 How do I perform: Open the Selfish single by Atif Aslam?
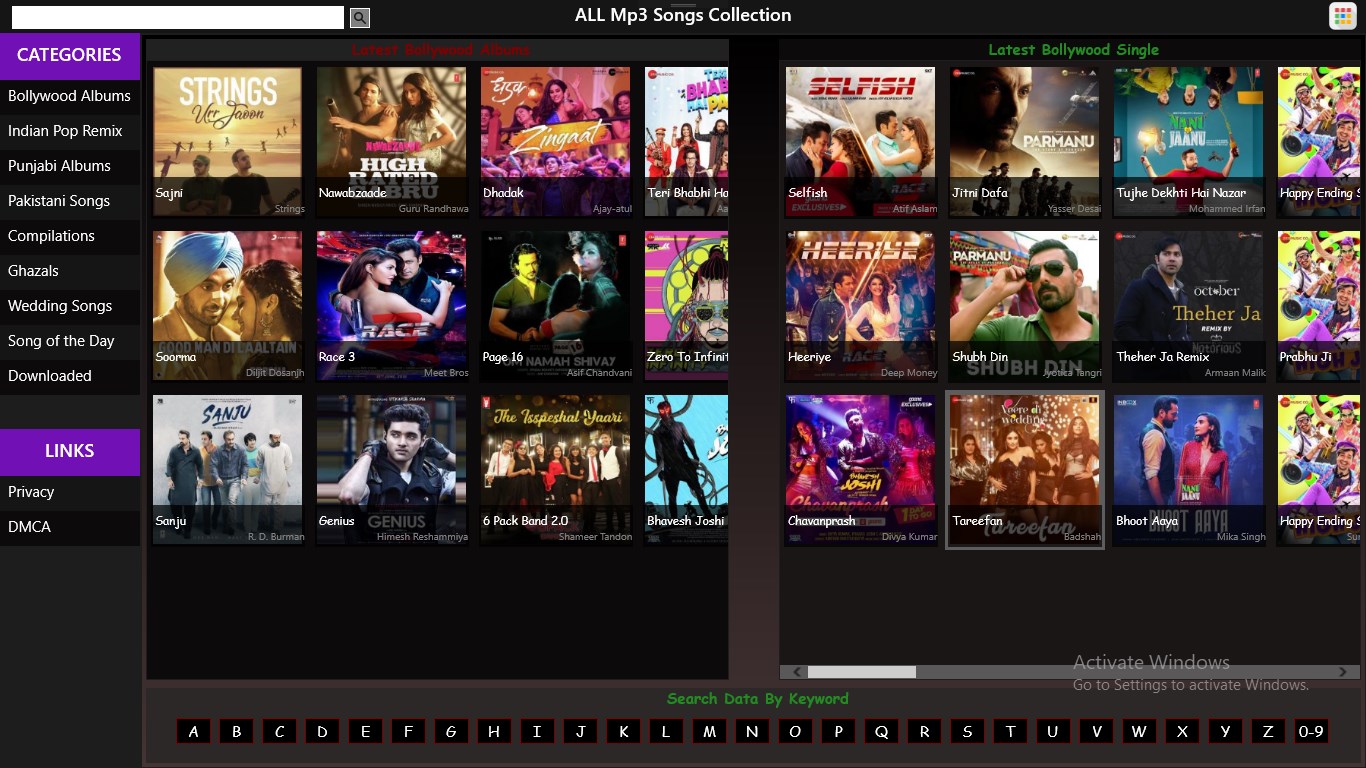(861, 142)
